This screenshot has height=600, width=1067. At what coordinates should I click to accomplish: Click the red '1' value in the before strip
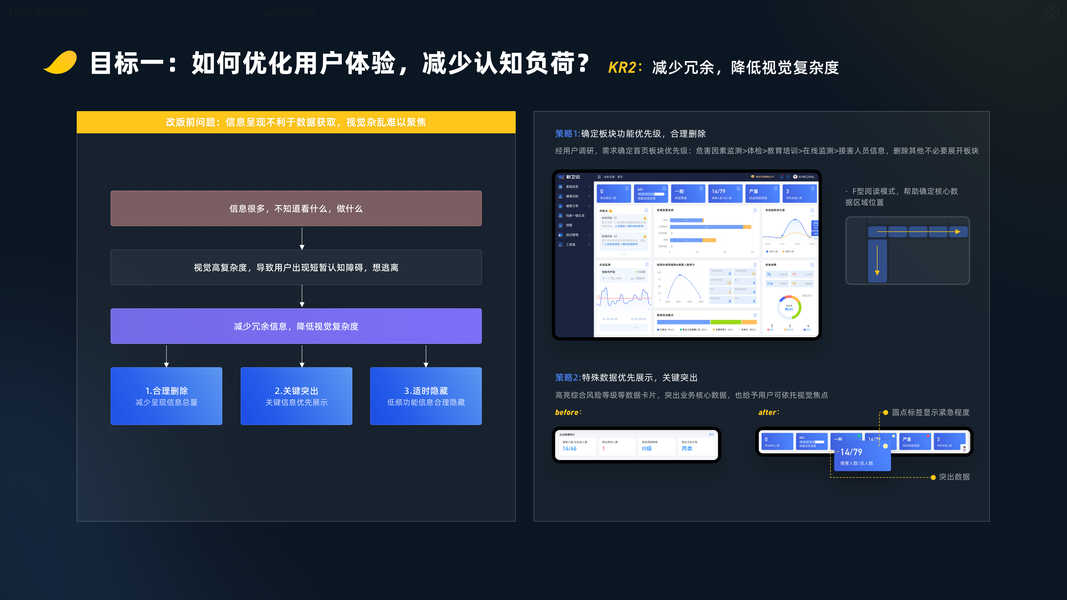tap(604, 448)
